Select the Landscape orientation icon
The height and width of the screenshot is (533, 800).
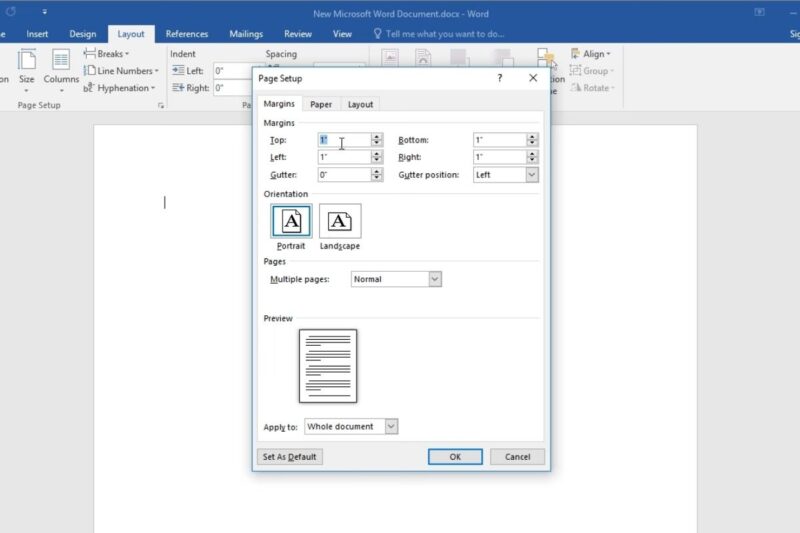340,221
